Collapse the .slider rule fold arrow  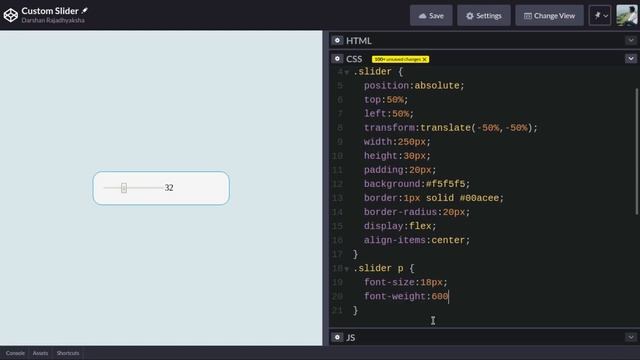pyautogui.click(x=347, y=73)
